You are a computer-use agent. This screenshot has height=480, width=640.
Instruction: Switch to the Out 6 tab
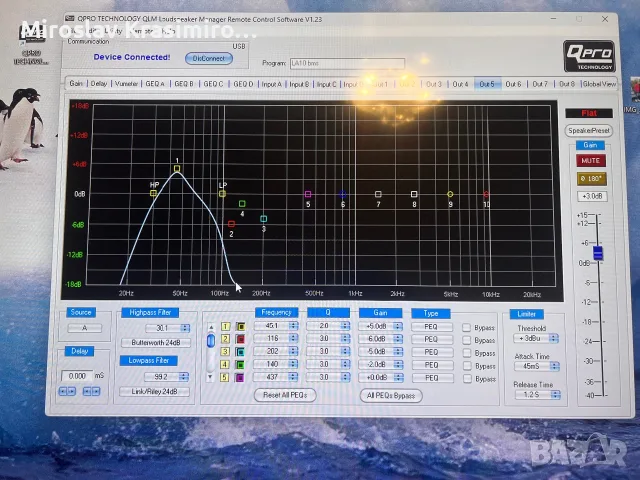pos(513,84)
